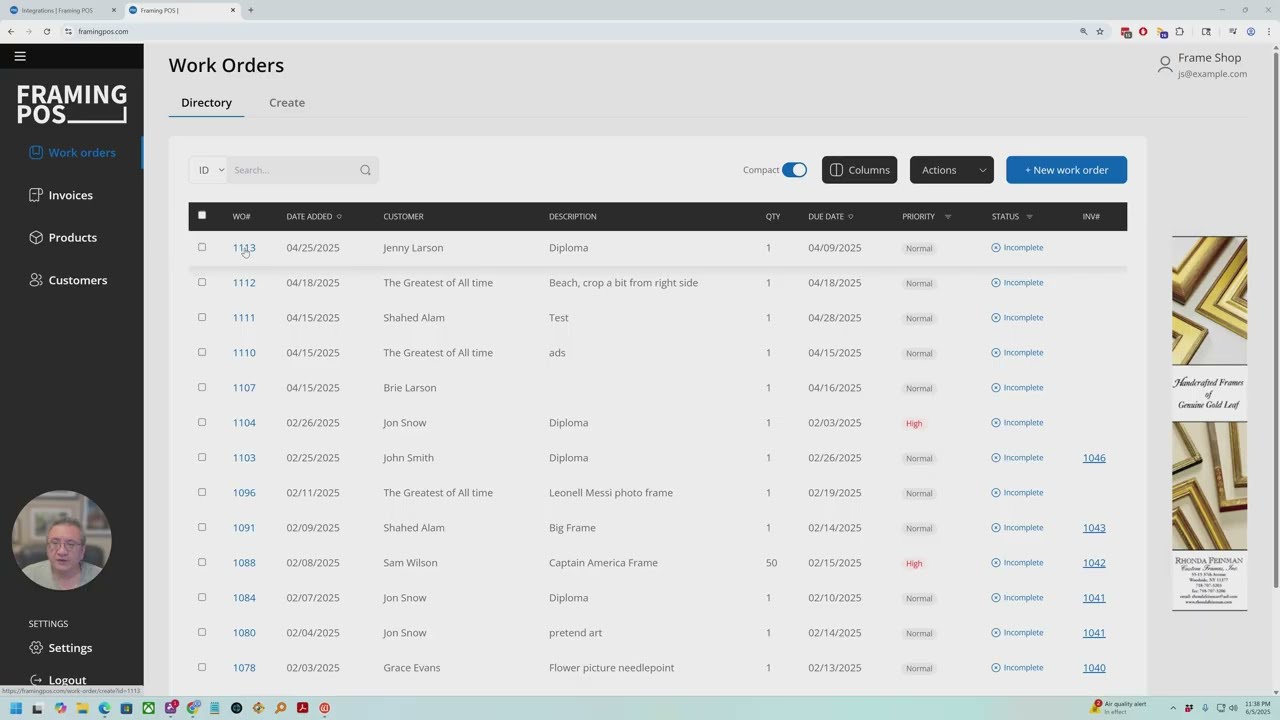Bookmark this page with star icon
Image resolution: width=1280 pixels, height=720 pixels.
(1100, 31)
